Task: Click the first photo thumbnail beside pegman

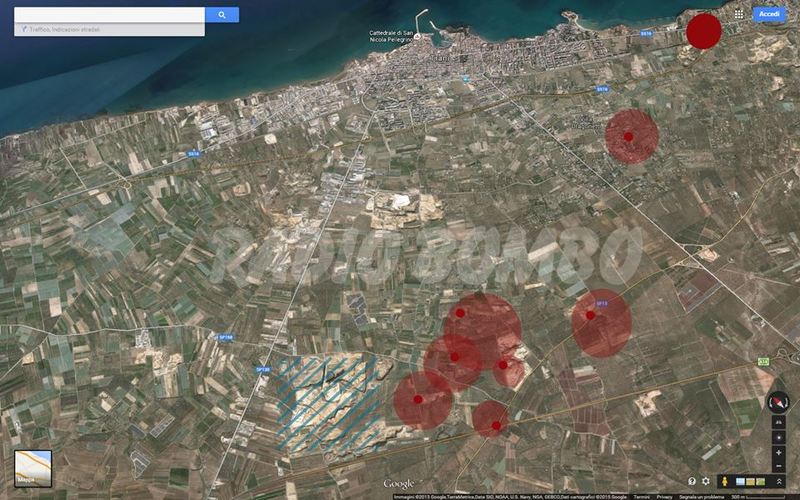Action: [741, 481]
